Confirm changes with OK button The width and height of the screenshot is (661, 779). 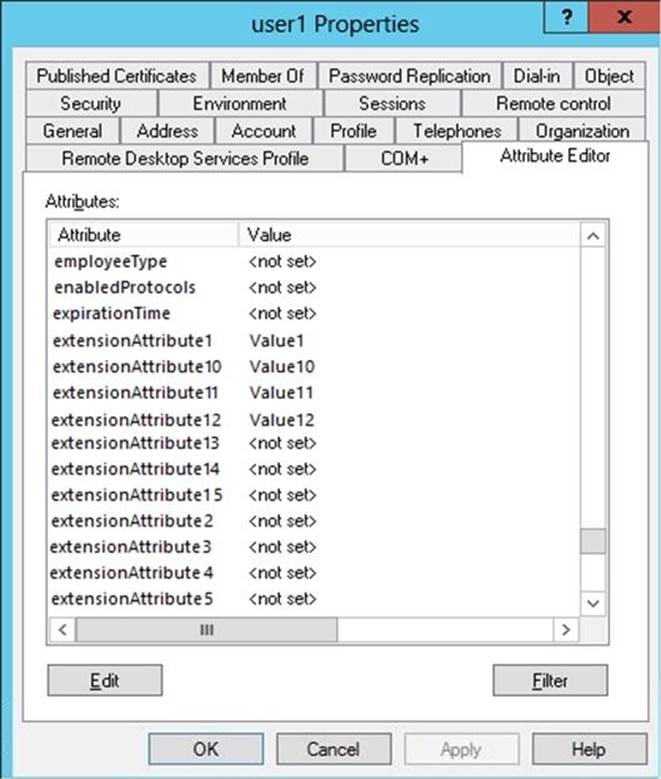pos(205,749)
